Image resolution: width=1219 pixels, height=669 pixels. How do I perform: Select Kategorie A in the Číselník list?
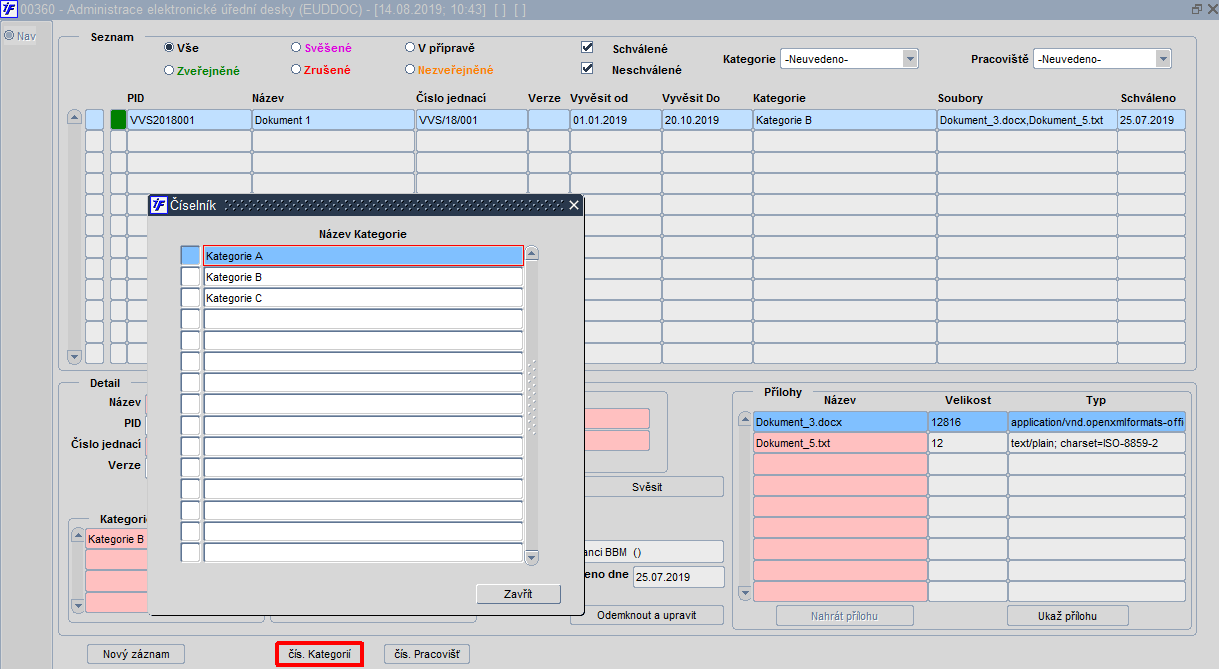pos(363,256)
